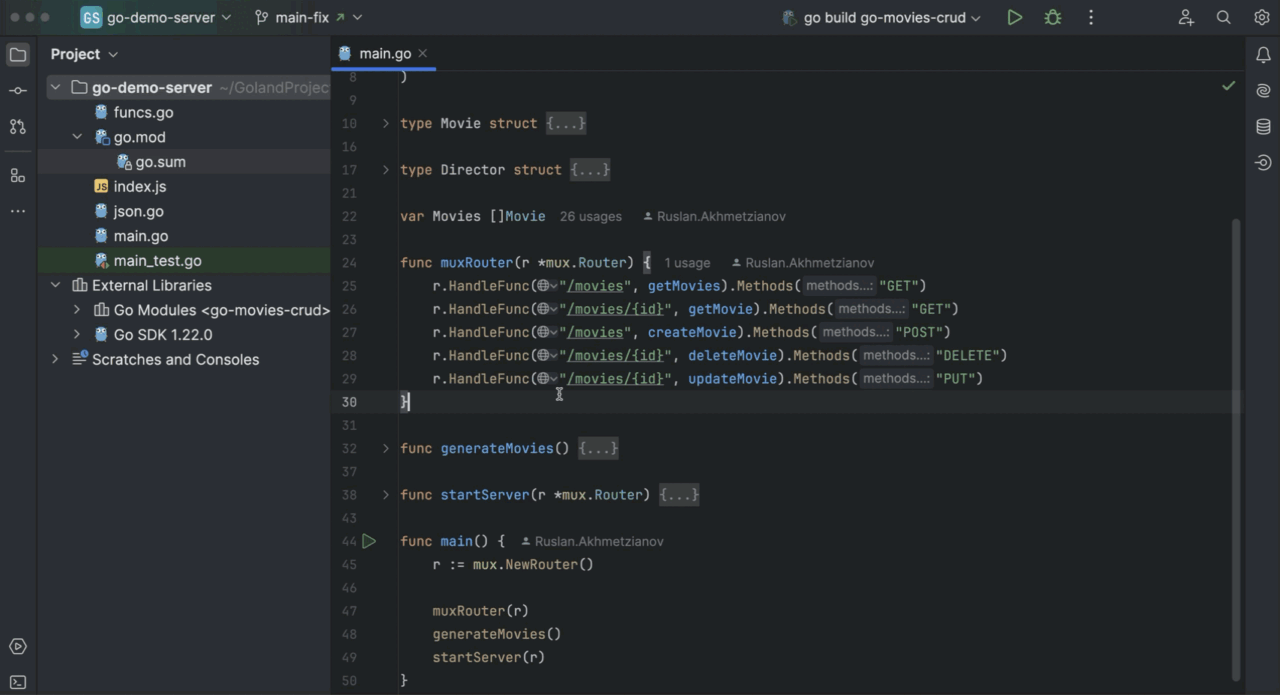Click the '26 usages' inlay hint
1280x695 pixels.
coord(590,216)
